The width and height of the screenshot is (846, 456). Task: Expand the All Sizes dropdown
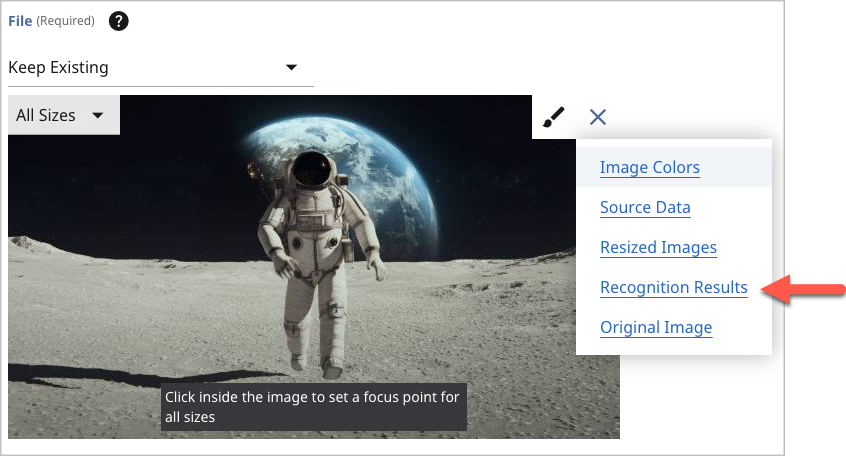[64, 115]
